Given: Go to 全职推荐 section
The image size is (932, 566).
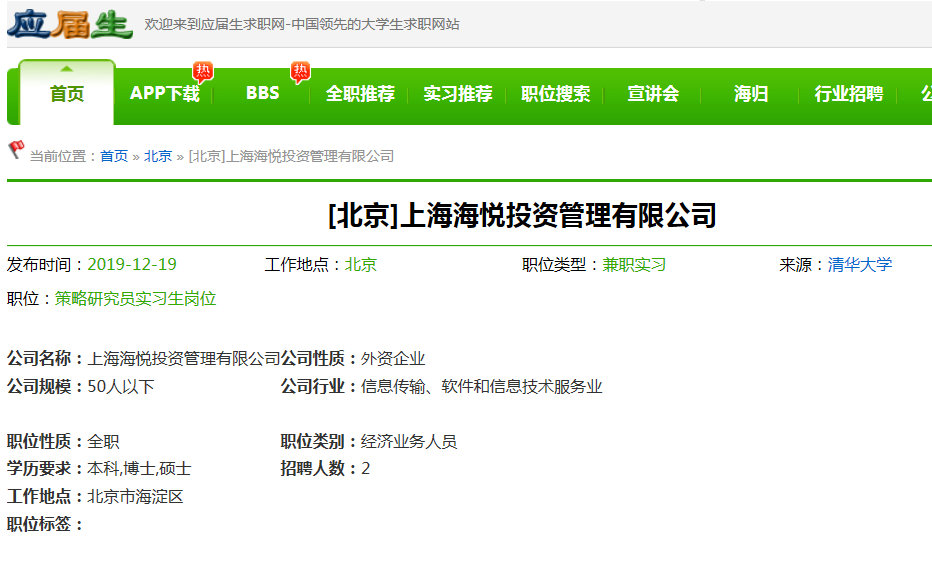Looking at the screenshot, I should [x=360, y=93].
